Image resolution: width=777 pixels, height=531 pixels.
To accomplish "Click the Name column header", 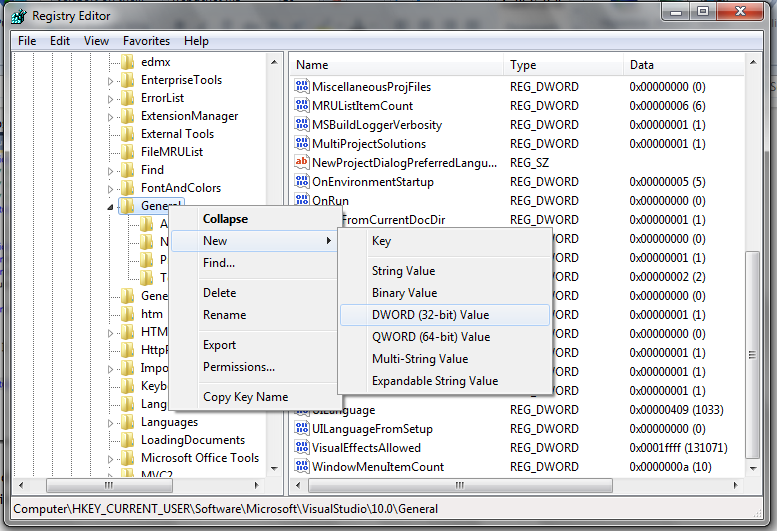I will [396, 65].
